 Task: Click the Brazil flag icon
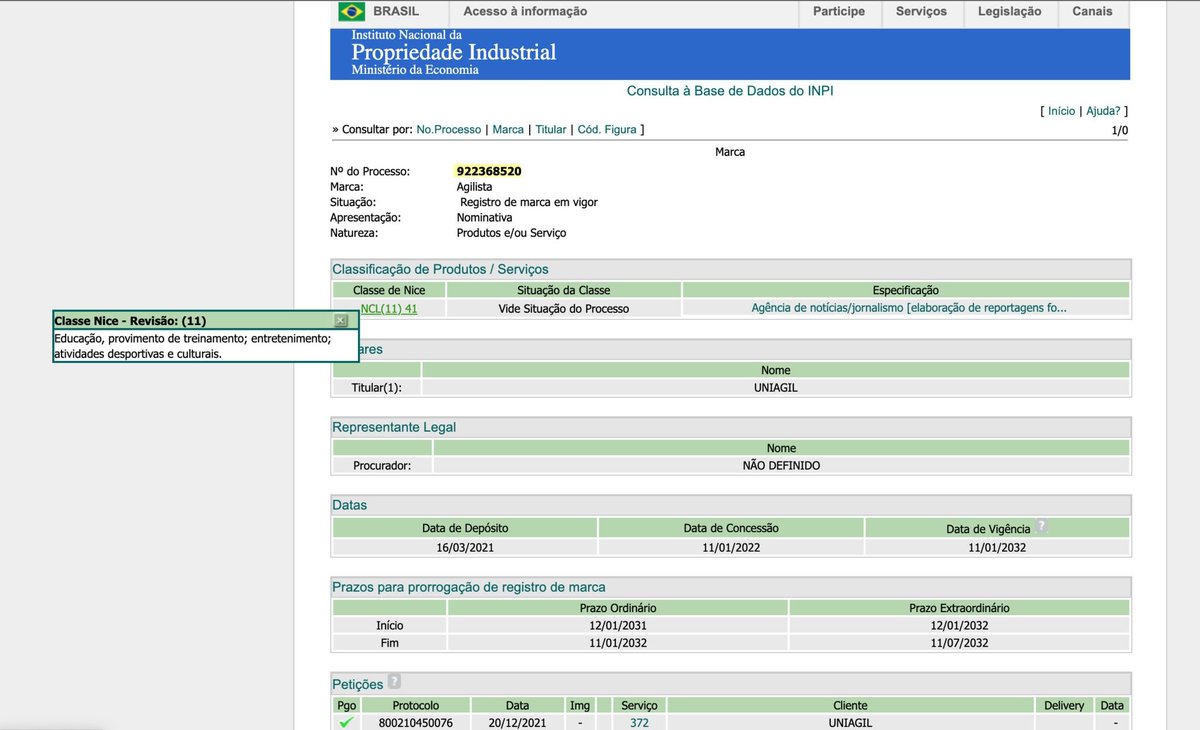(351, 12)
